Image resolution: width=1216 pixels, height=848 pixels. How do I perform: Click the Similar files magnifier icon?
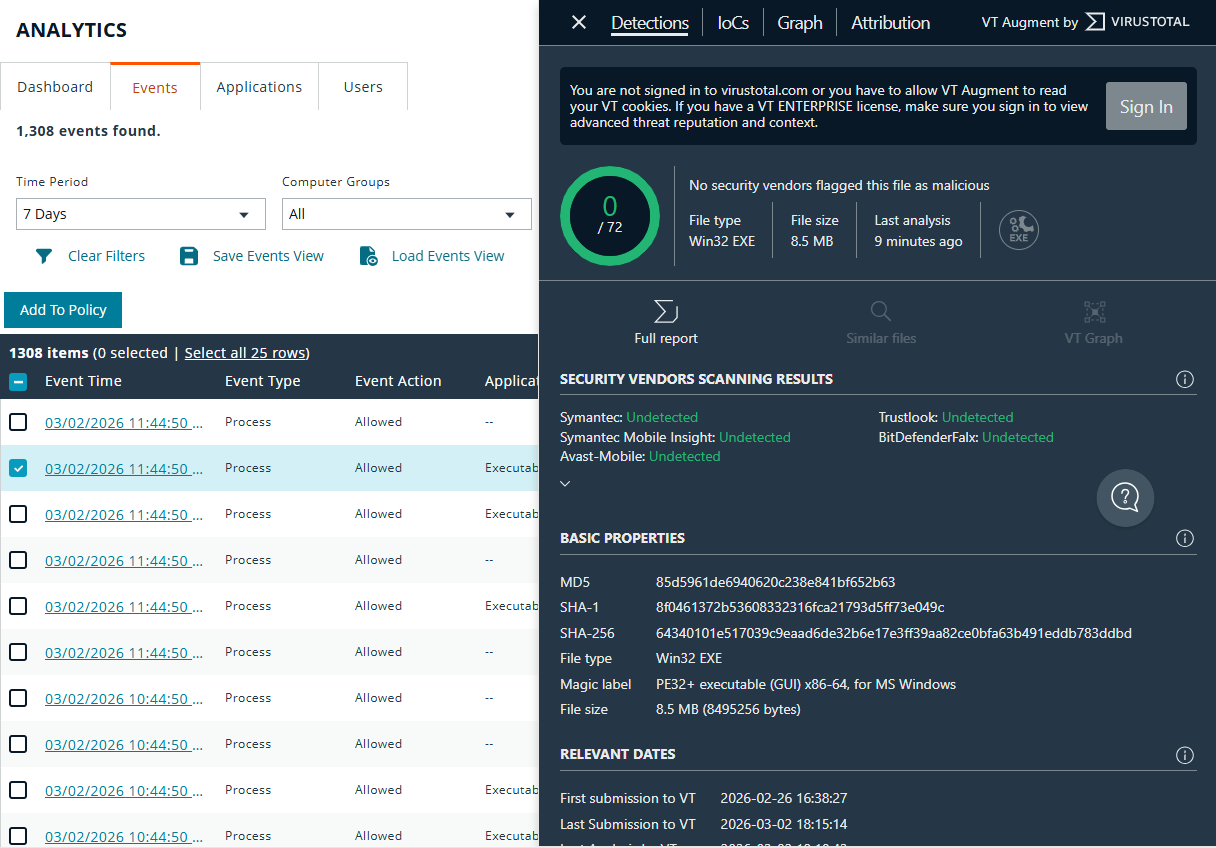point(880,311)
